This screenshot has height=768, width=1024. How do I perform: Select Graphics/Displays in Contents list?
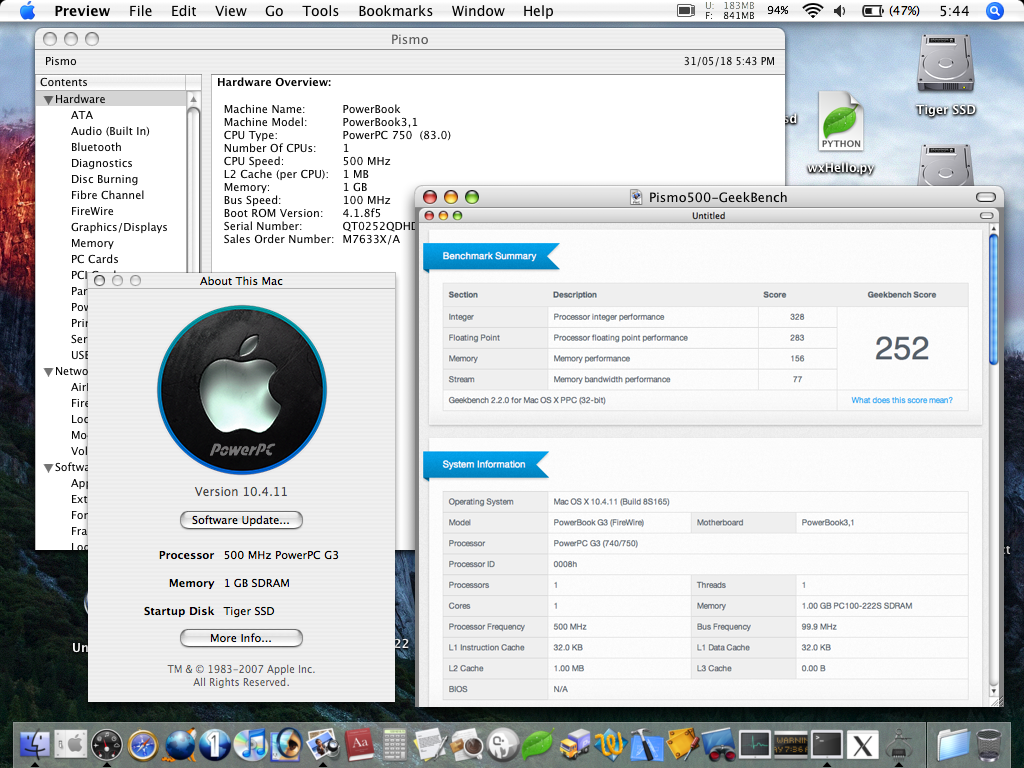[119, 227]
